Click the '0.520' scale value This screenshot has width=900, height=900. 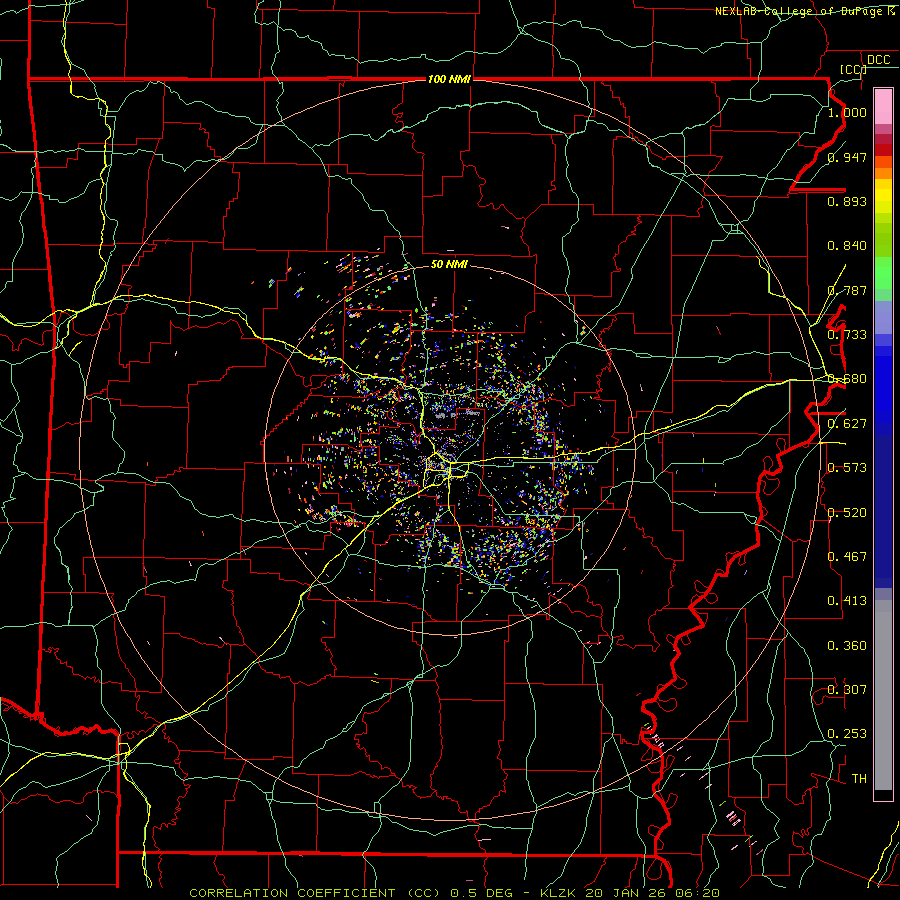pyautogui.click(x=847, y=513)
